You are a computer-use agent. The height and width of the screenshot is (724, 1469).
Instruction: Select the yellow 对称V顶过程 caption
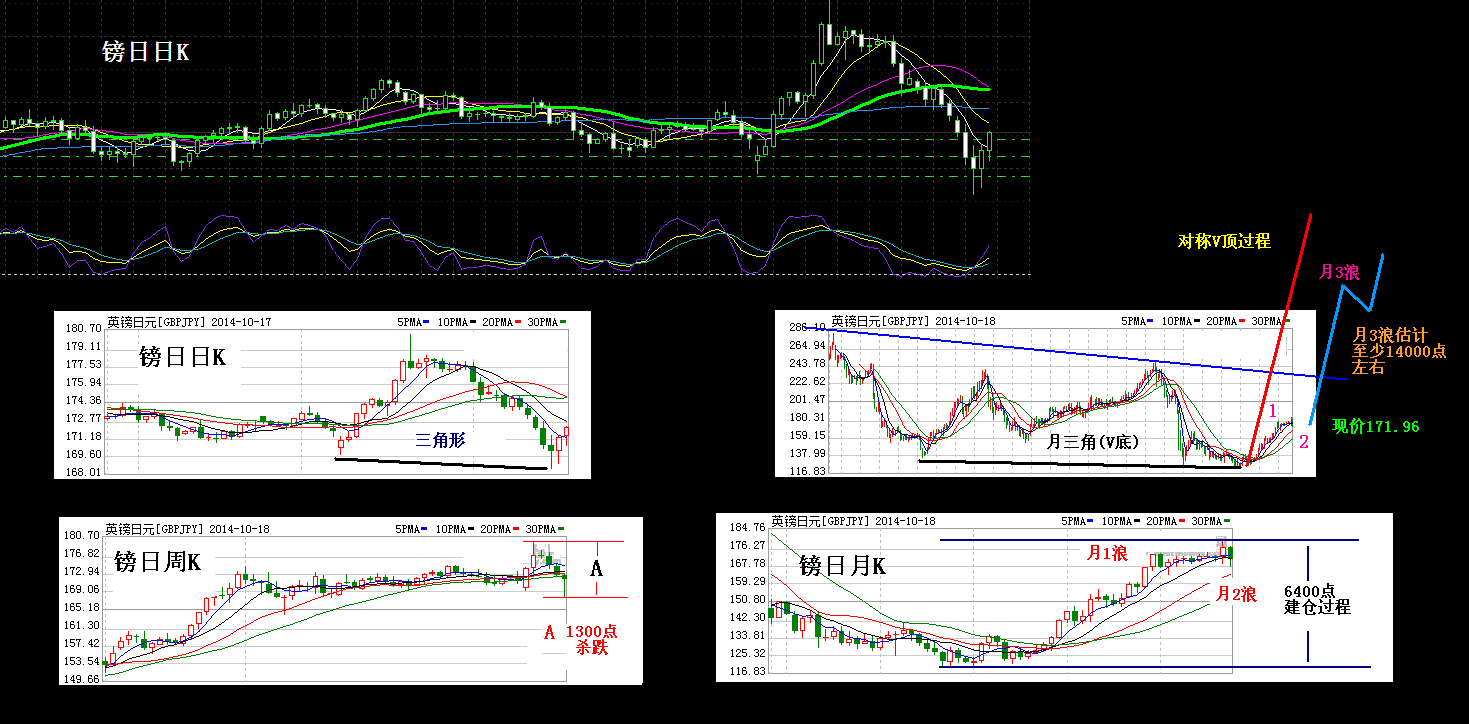(x=1224, y=241)
